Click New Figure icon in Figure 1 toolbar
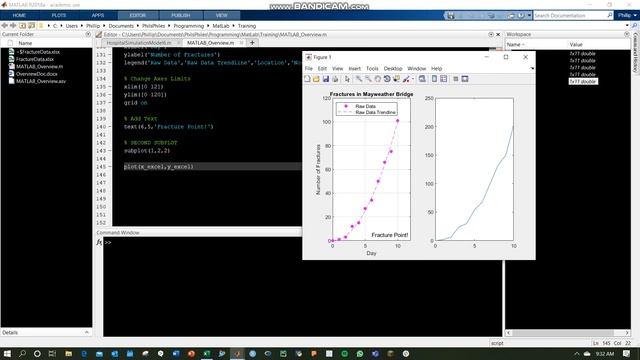This screenshot has height=360, width=640. pos(307,79)
